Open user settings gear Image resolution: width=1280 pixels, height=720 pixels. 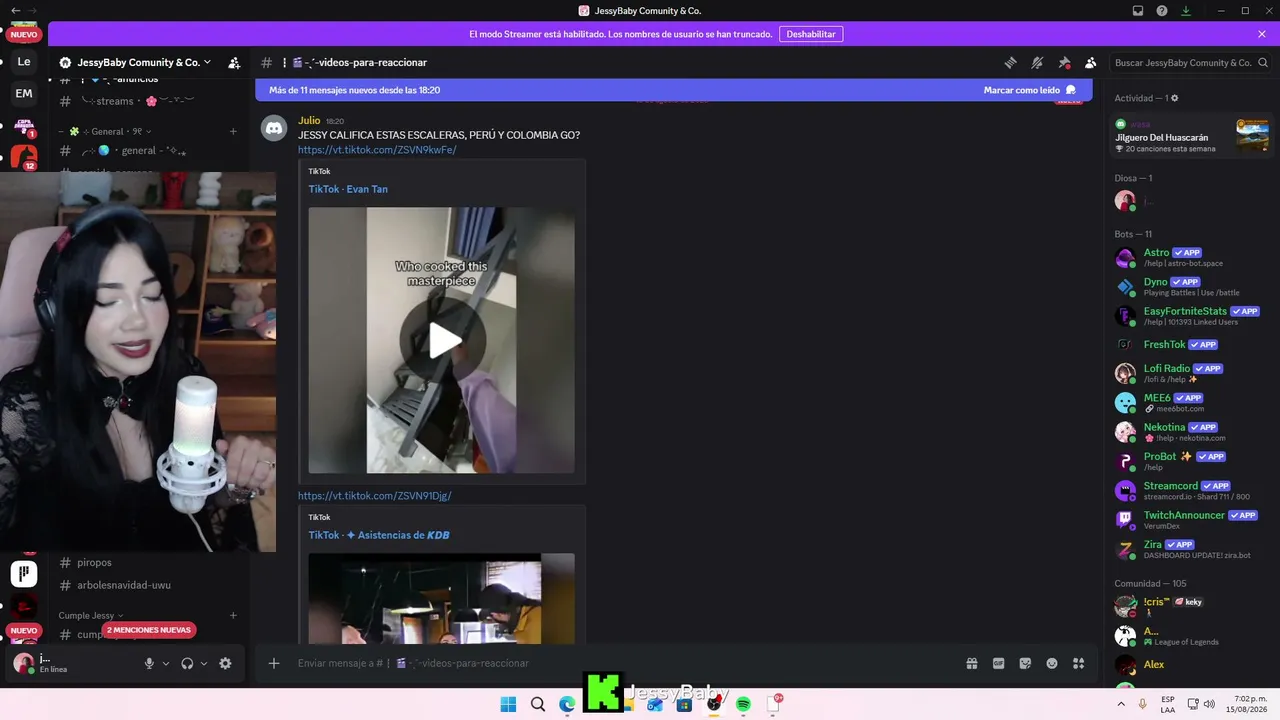tap(225, 663)
